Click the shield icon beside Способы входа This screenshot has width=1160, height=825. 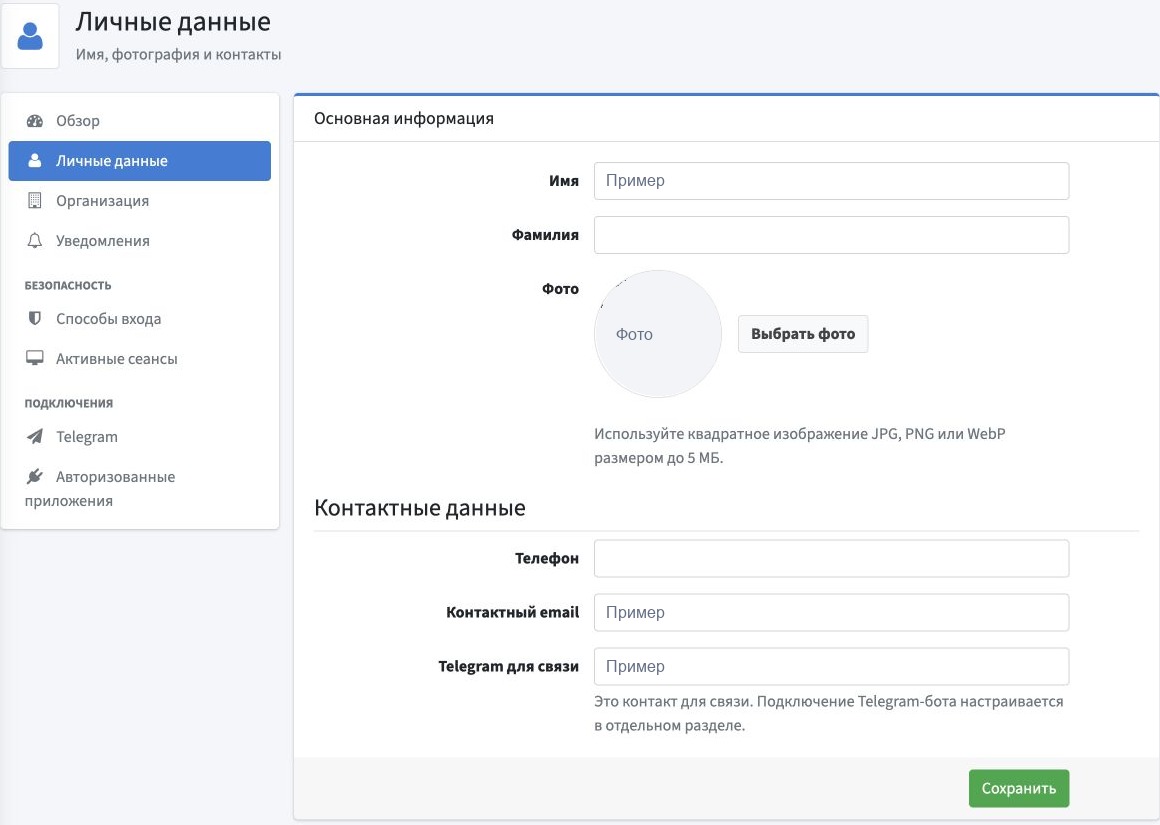point(35,318)
